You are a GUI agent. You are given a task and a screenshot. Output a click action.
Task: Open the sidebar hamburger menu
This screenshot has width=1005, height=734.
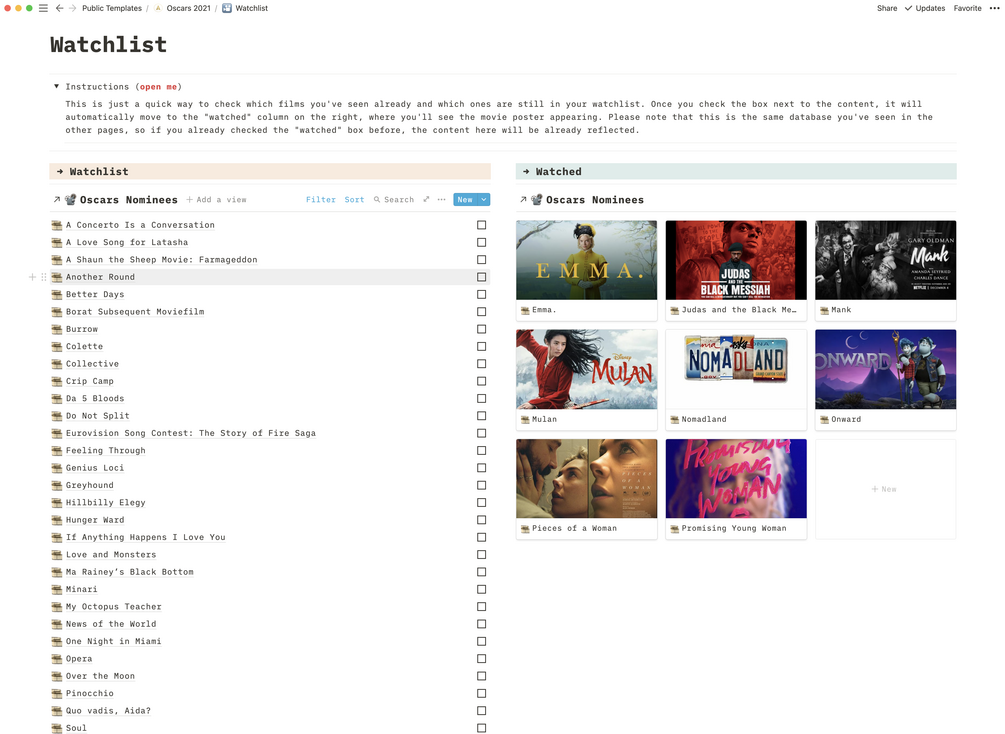tap(43, 8)
